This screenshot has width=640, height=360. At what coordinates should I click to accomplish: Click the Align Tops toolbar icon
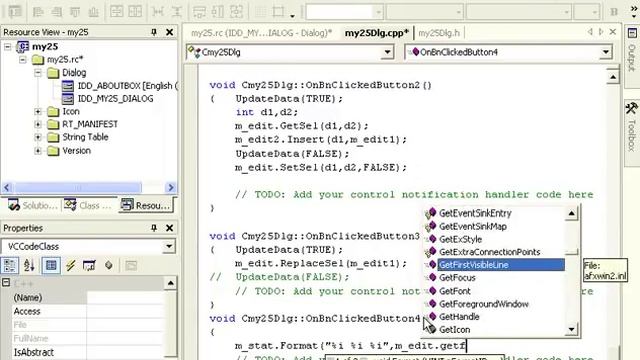pyautogui.click(x=75, y=12)
